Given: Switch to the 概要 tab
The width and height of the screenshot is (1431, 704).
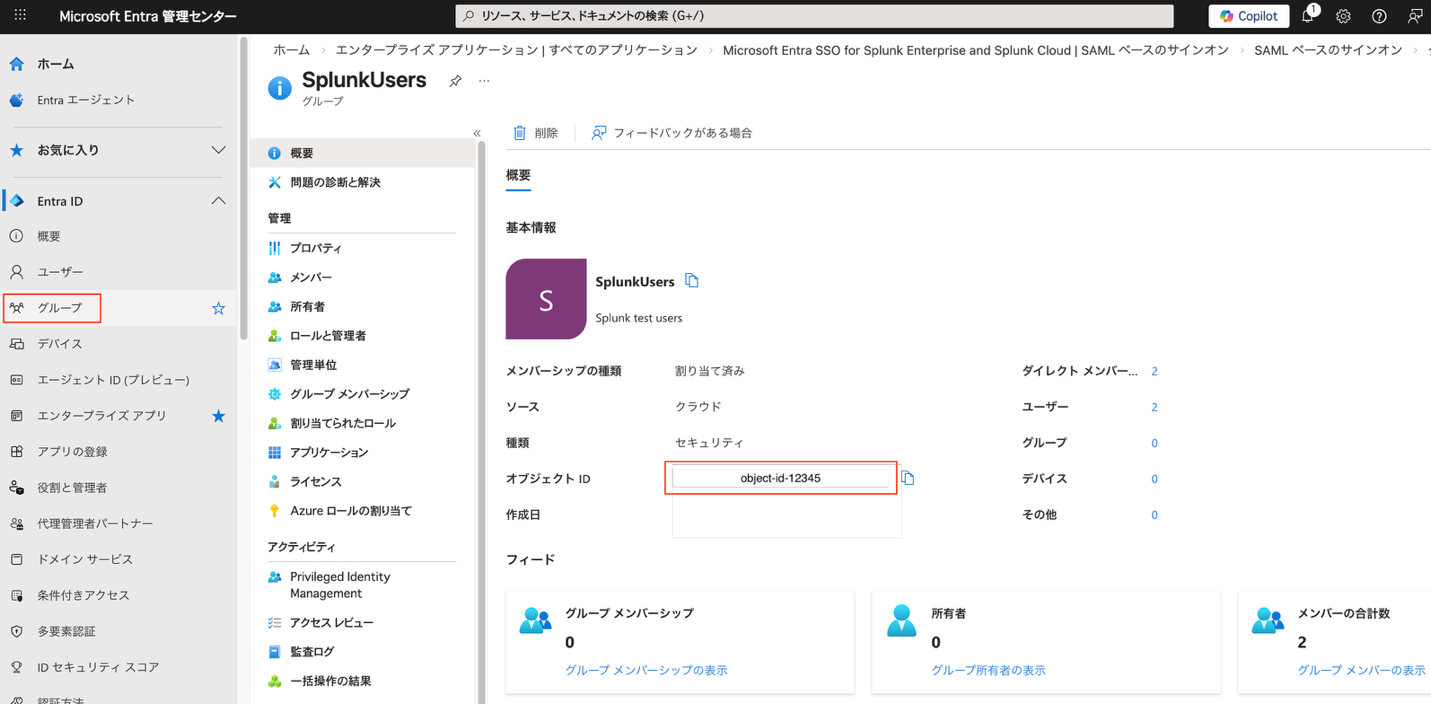Looking at the screenshot, I should pos(518,175).
